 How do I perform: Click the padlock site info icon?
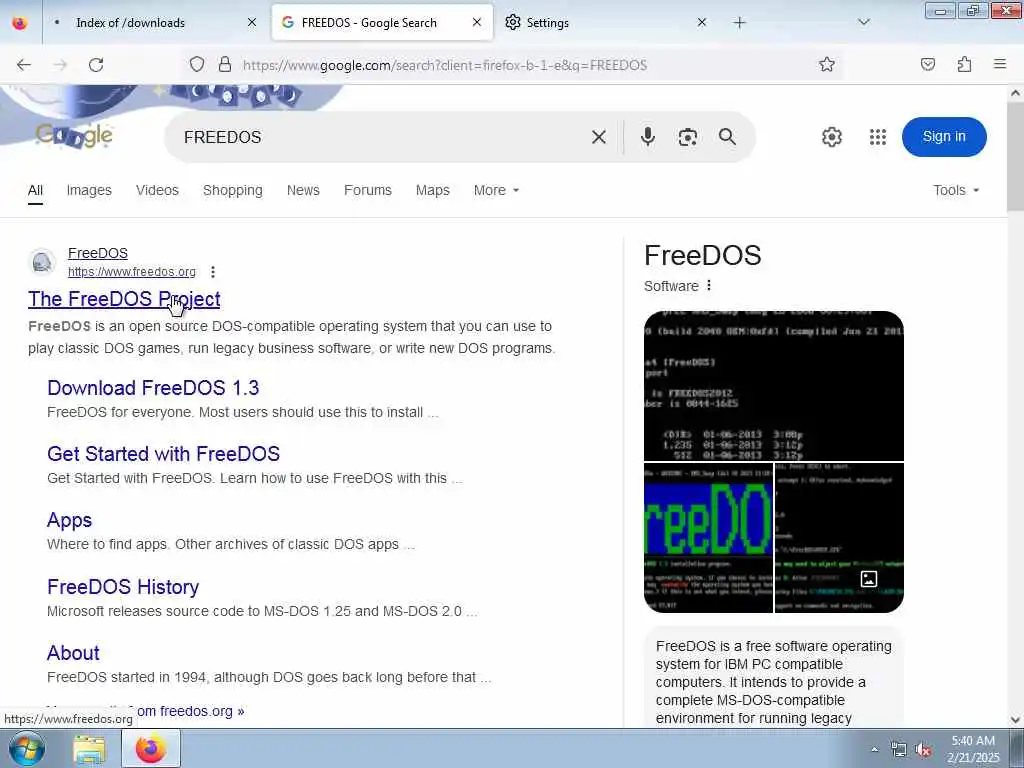click(225, 64)
